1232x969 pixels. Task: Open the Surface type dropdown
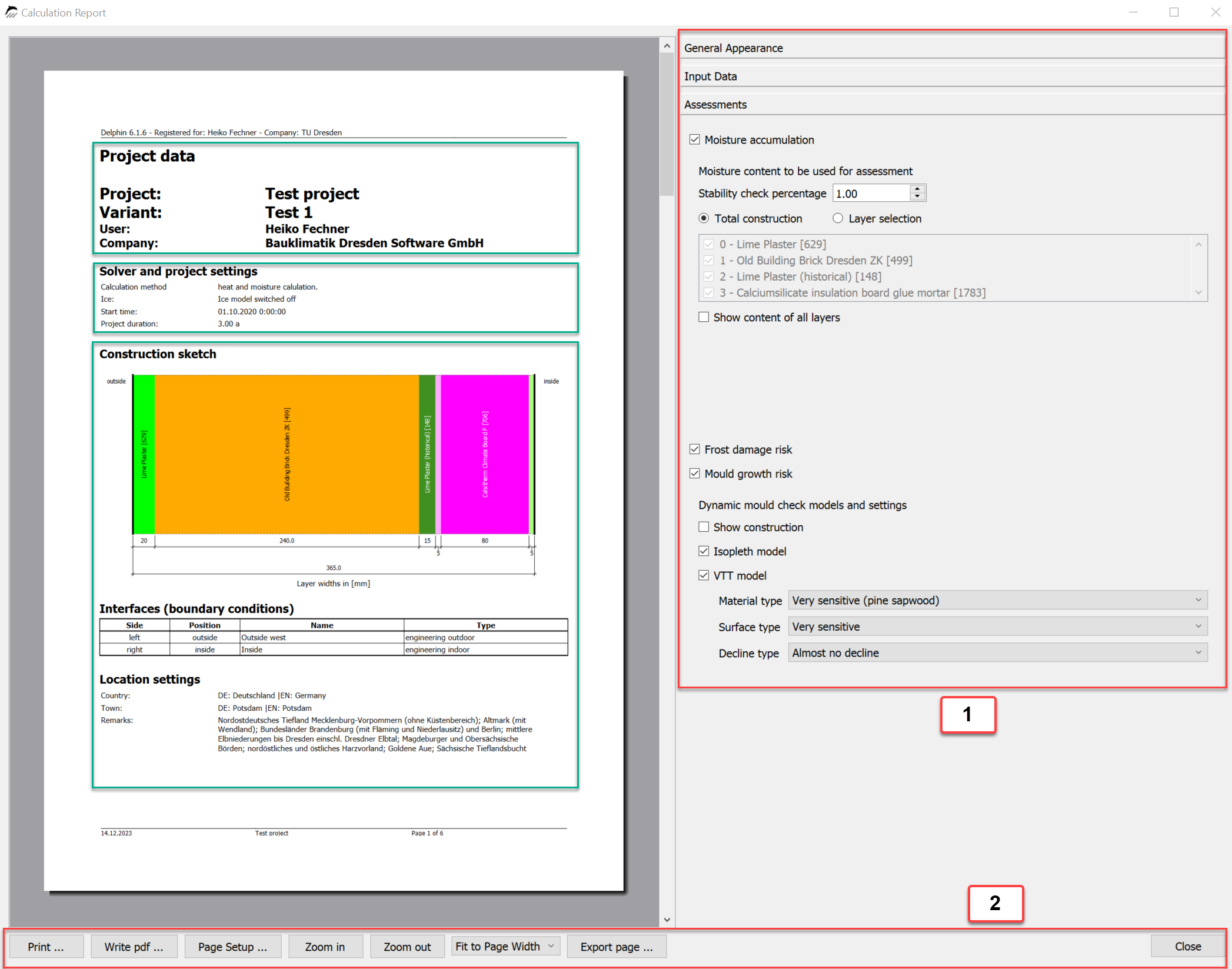tap(998, 627)
